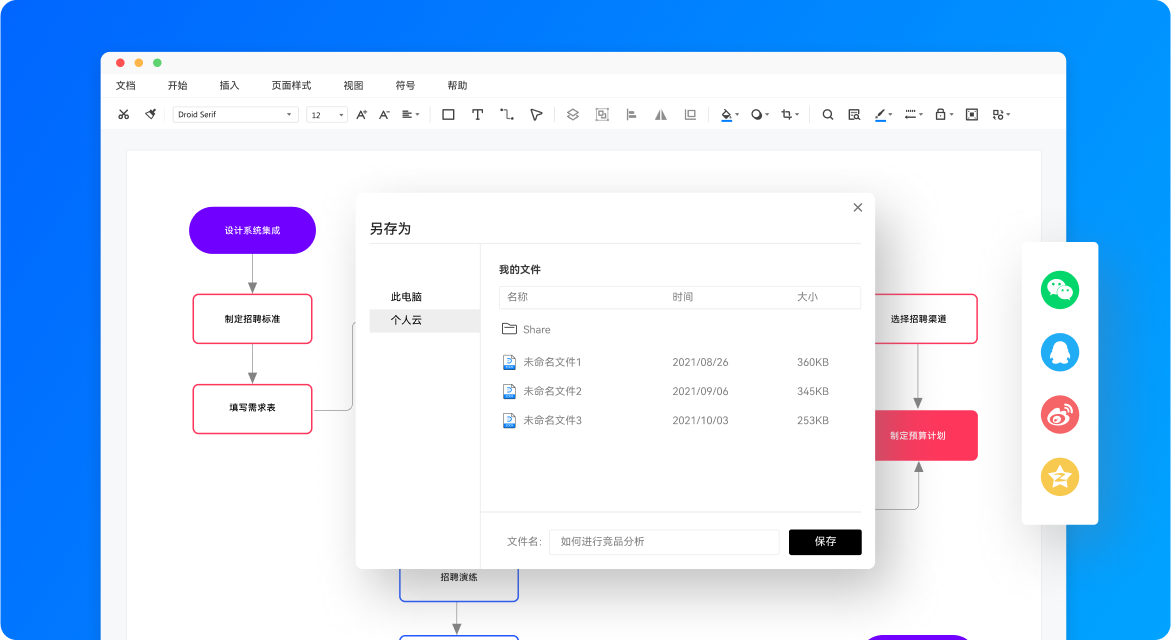Select the 选择招聘渠道 flowchart node

coord(926,319)
